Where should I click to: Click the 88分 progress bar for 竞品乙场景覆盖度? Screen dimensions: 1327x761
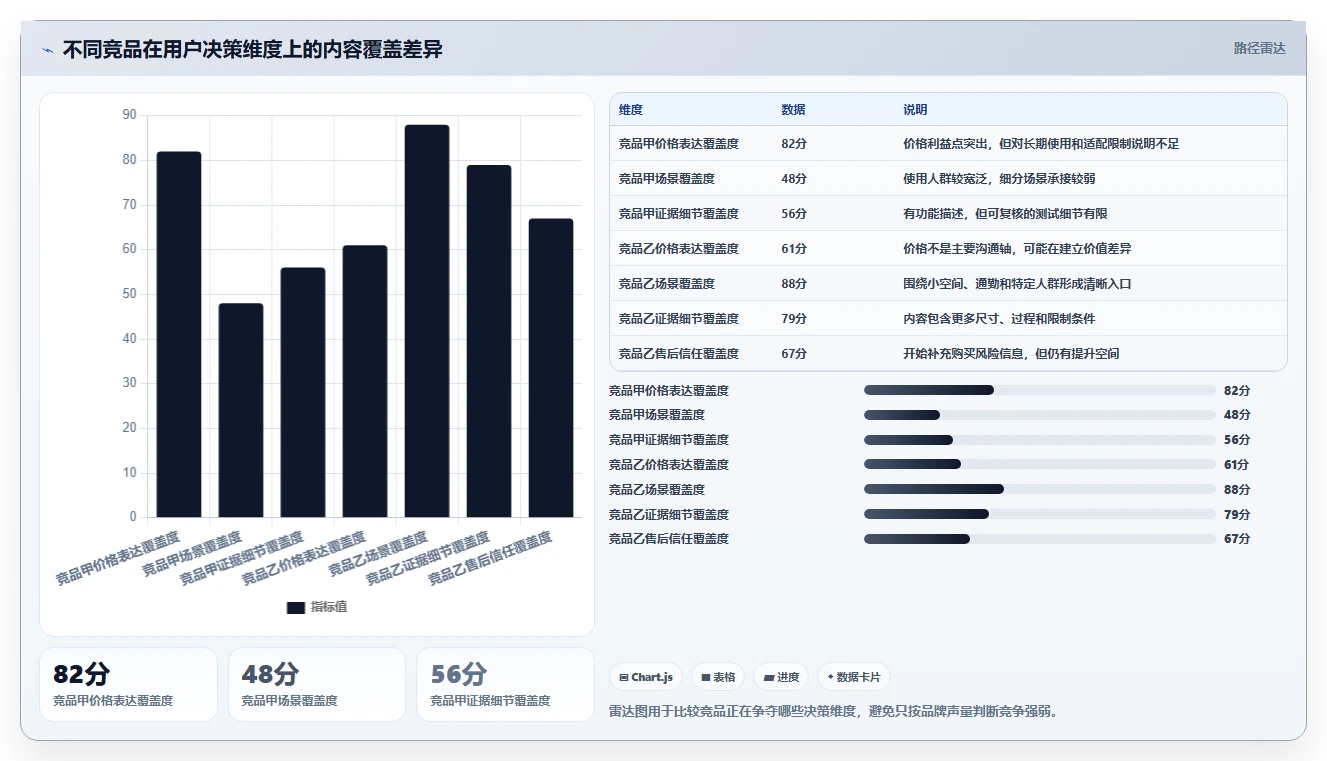click(1040, 489)
